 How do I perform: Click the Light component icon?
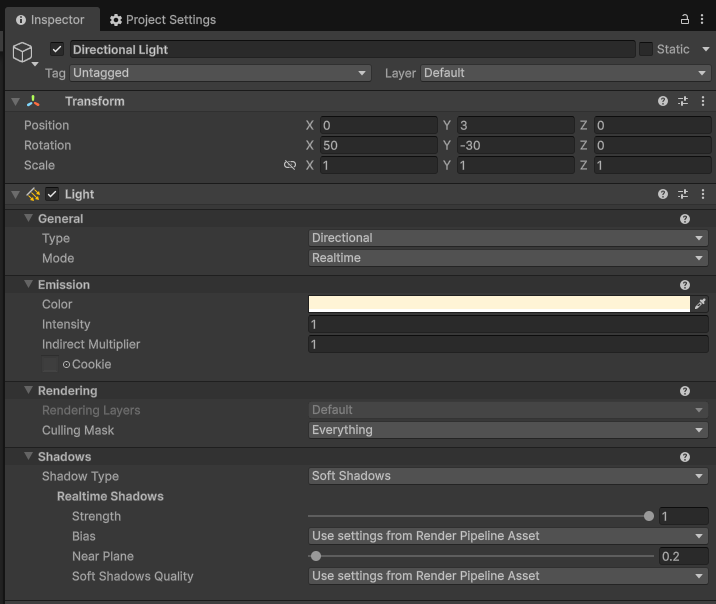(33, 194)
